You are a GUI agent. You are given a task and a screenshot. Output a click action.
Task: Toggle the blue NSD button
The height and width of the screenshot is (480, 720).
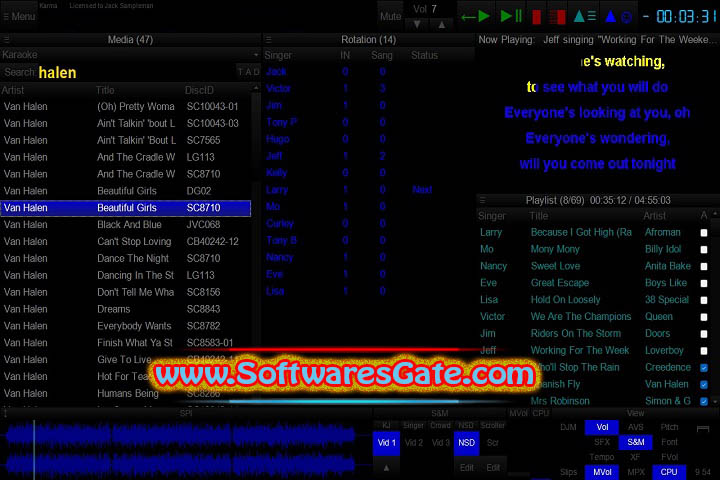[x=466, y=443]
